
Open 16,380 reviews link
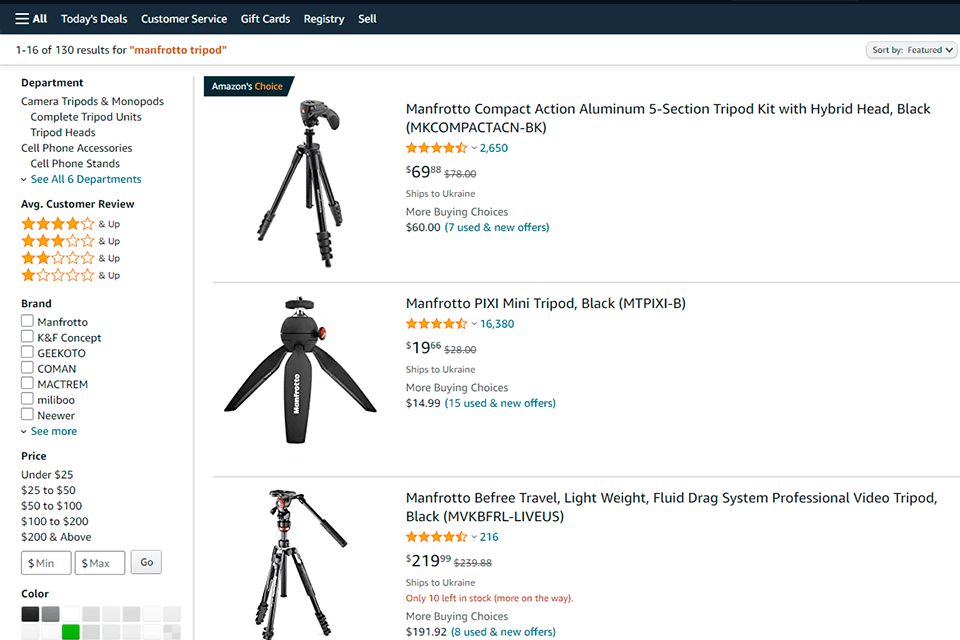497,323
